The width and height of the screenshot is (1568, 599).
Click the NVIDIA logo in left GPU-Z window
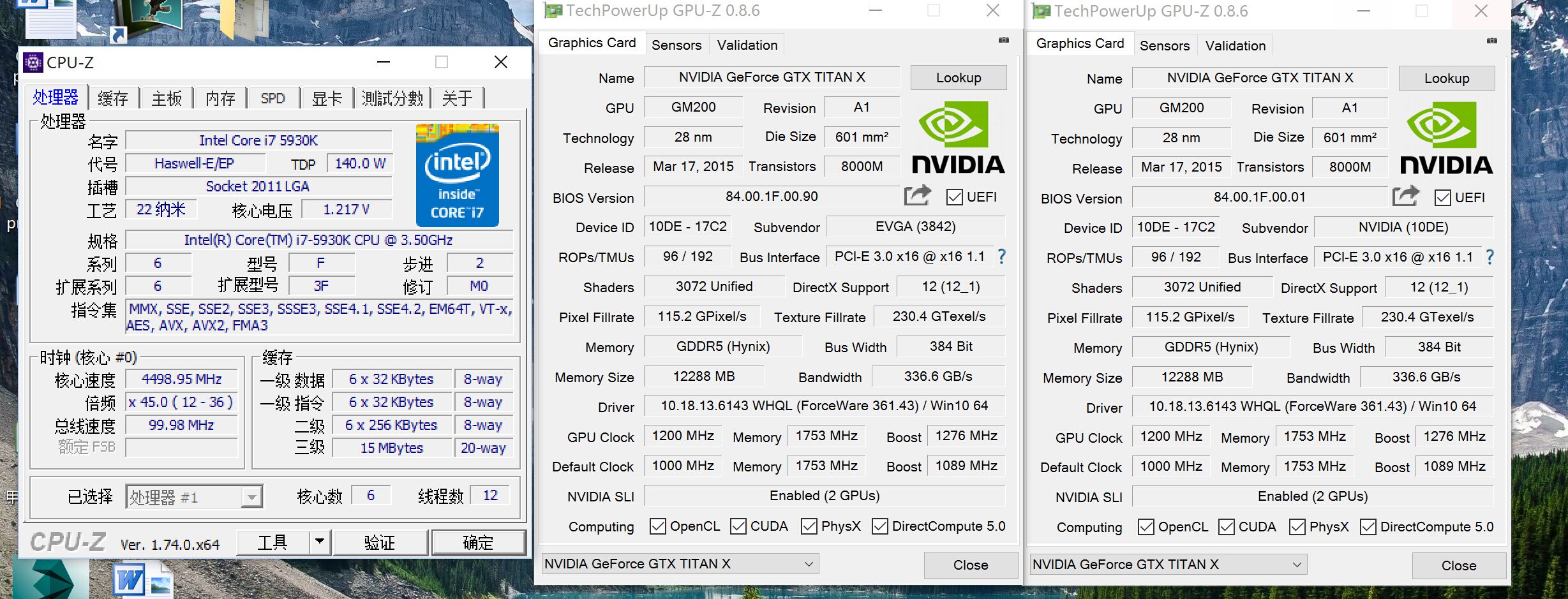click(958, 138)
